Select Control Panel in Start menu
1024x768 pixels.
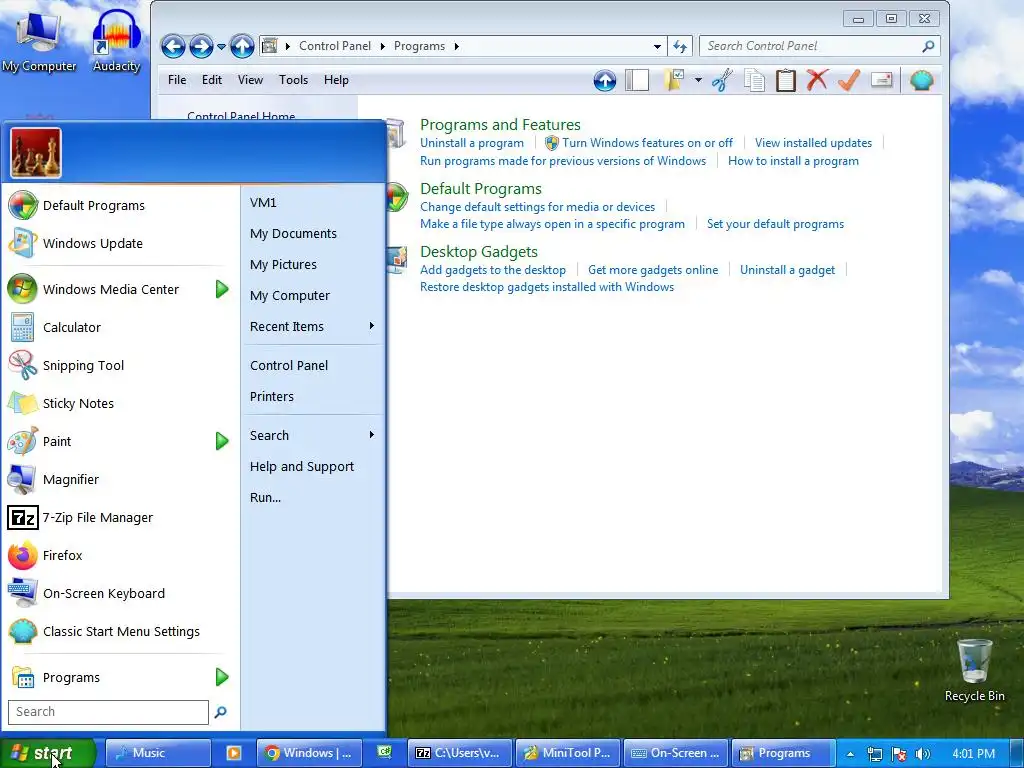click(312, 366)
